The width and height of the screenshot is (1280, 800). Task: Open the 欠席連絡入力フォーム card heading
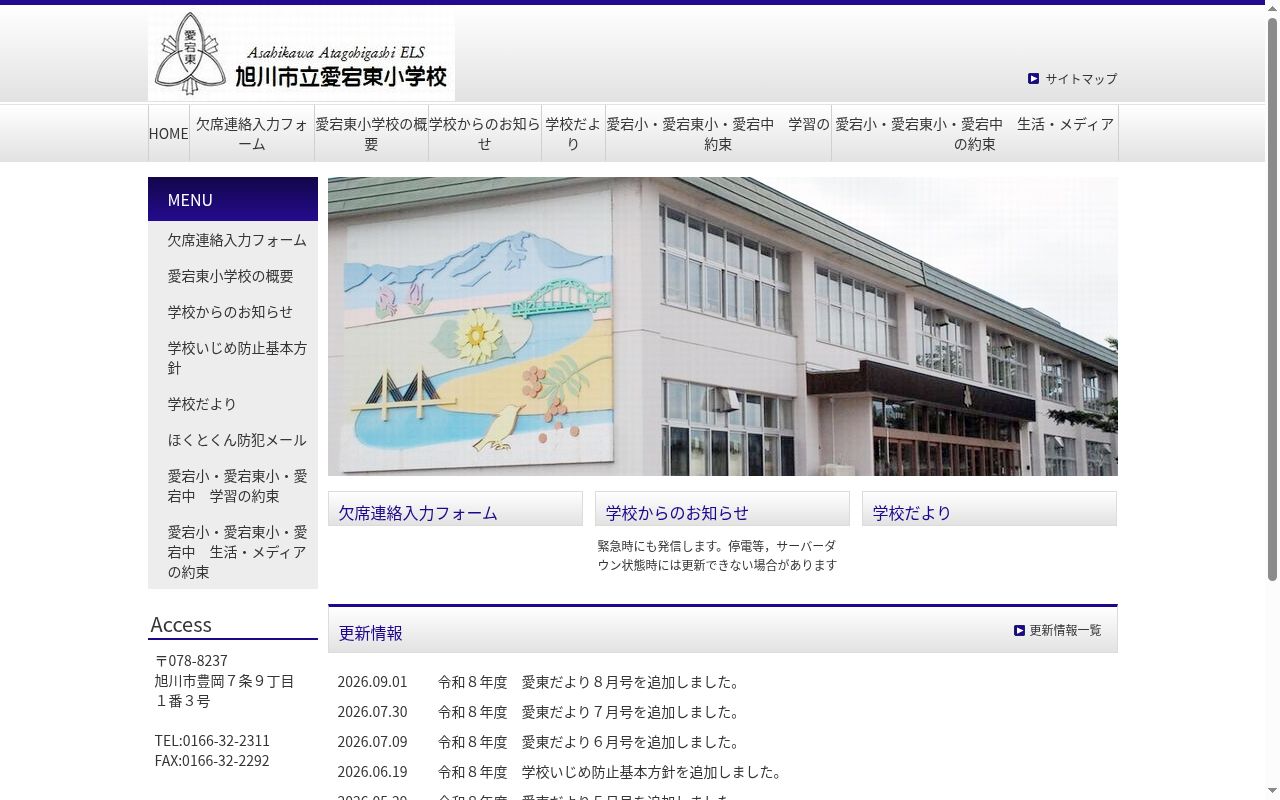tap(418, 513)
